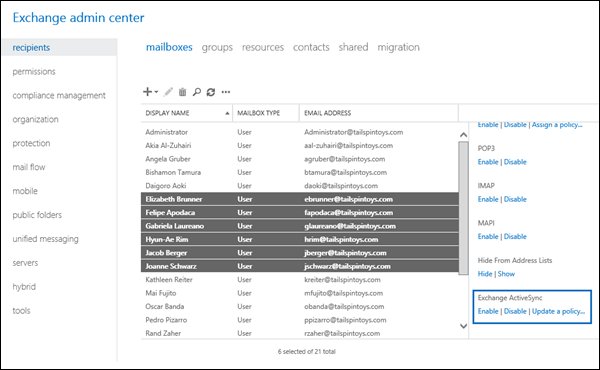
Task: Click Disable link under MAPI
Action: point(515,236)
